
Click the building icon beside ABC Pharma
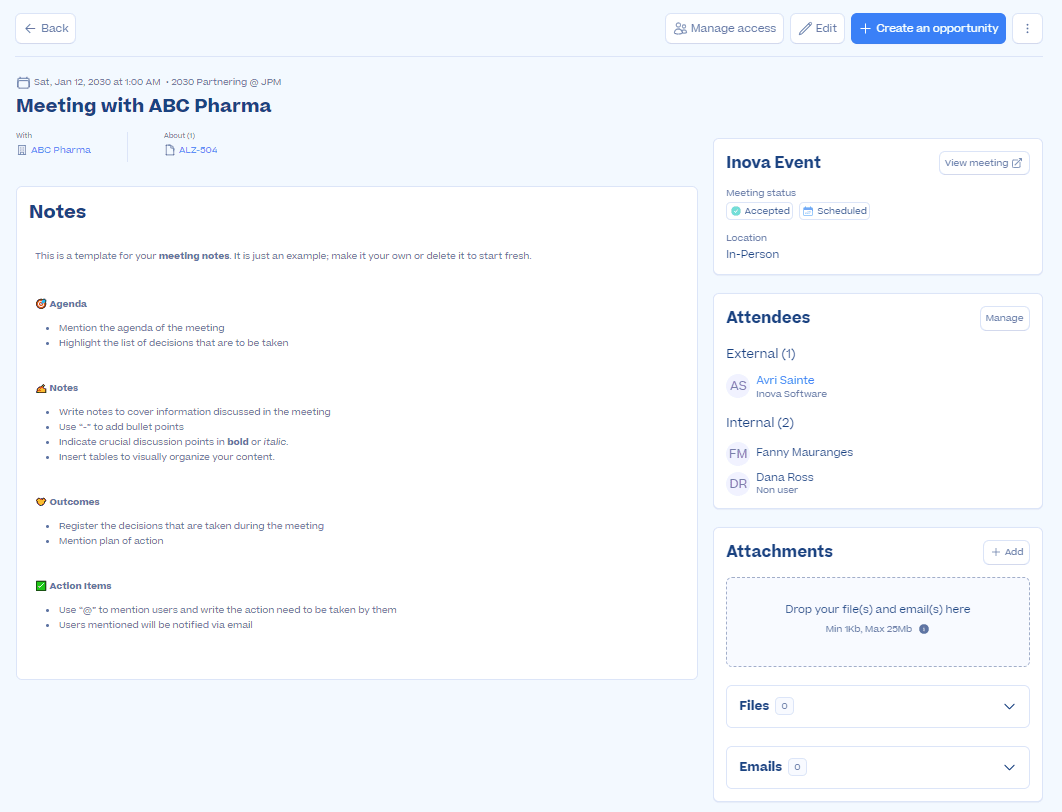22,150
